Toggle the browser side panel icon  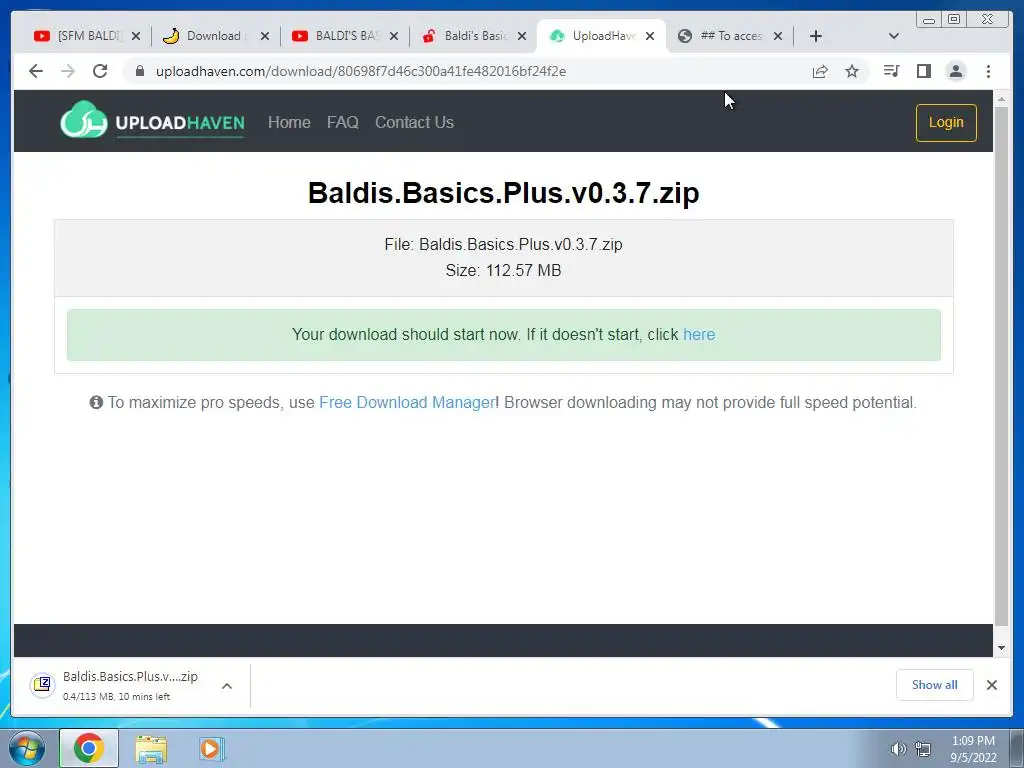point(923,71)
